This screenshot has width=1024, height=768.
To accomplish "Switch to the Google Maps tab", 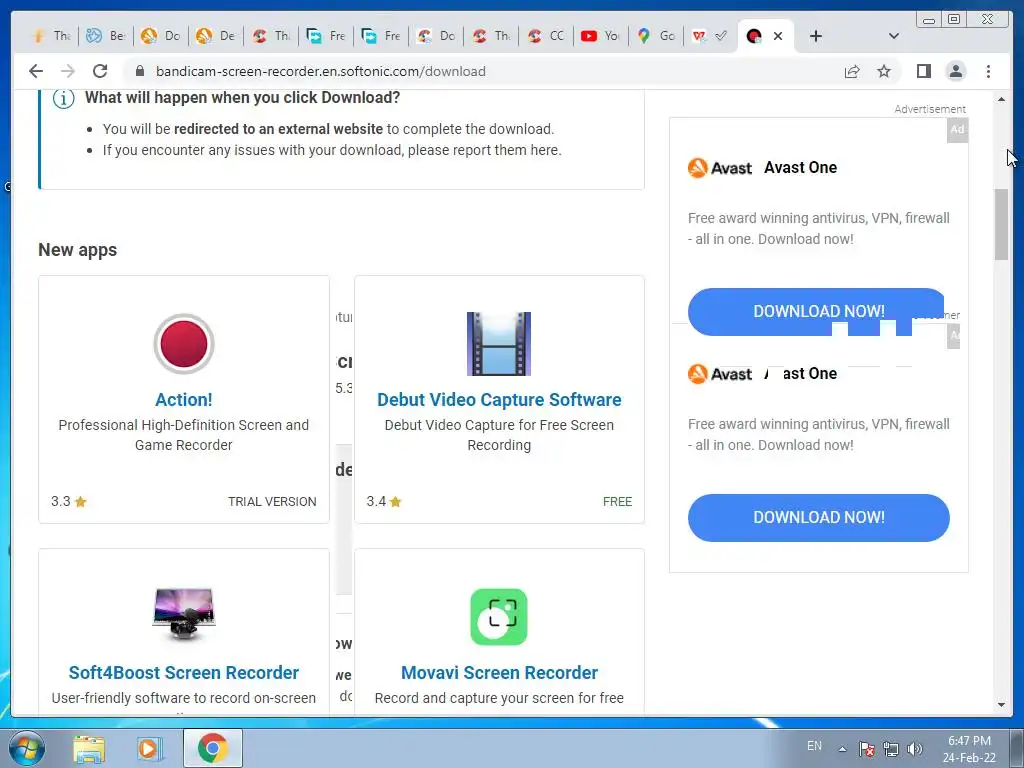I will tap(655, 36).
